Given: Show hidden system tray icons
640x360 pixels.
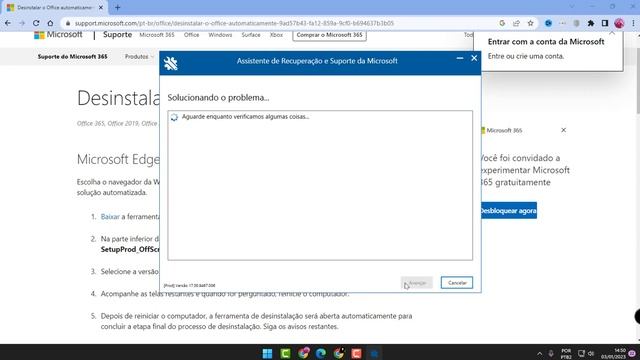Looking at the screenshot, I should 540,353.
